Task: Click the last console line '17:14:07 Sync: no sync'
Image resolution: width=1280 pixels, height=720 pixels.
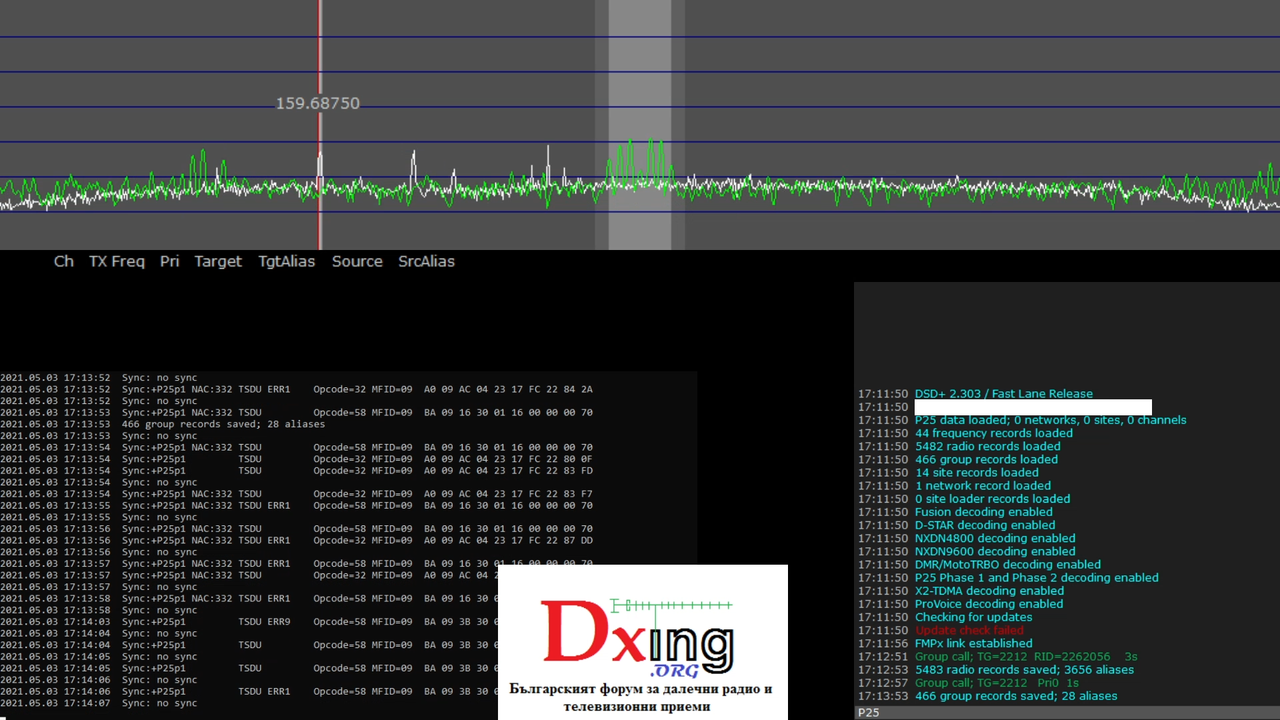Action: [99, 703]
